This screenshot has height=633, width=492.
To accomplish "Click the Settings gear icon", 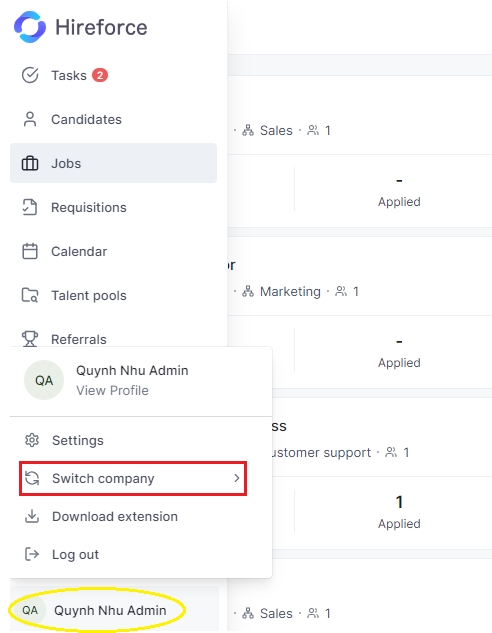I will pos(32,440).
